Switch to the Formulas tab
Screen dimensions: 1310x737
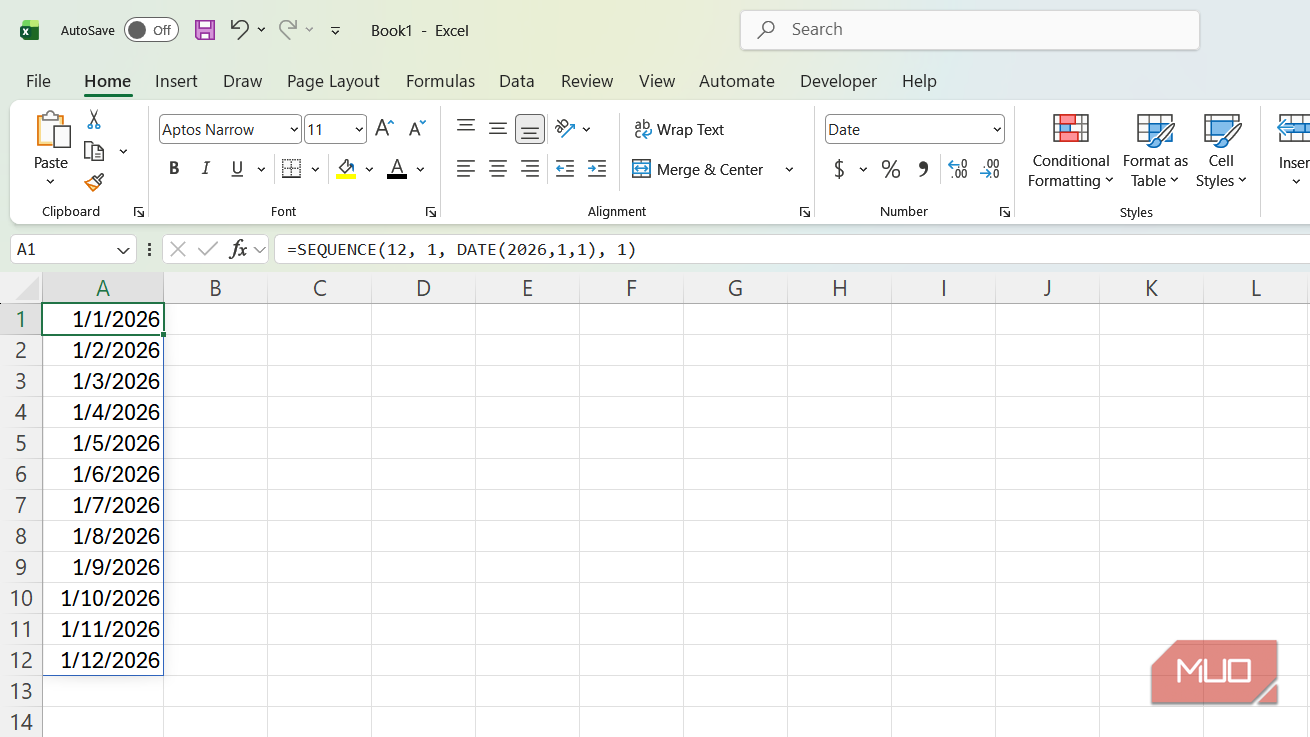(x=440, y=81)
